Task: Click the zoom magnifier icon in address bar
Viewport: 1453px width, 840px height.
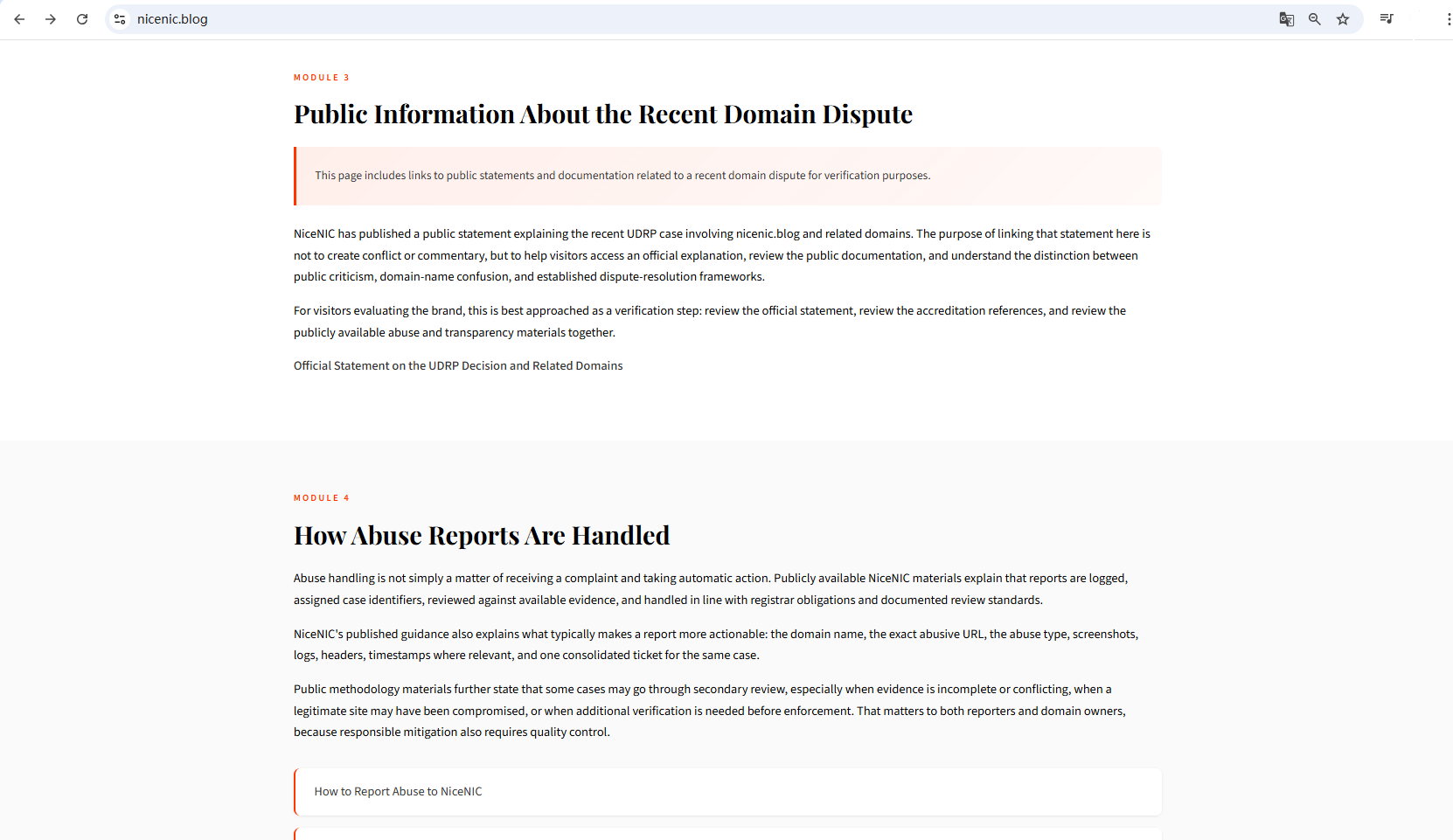Action: 1314,19
